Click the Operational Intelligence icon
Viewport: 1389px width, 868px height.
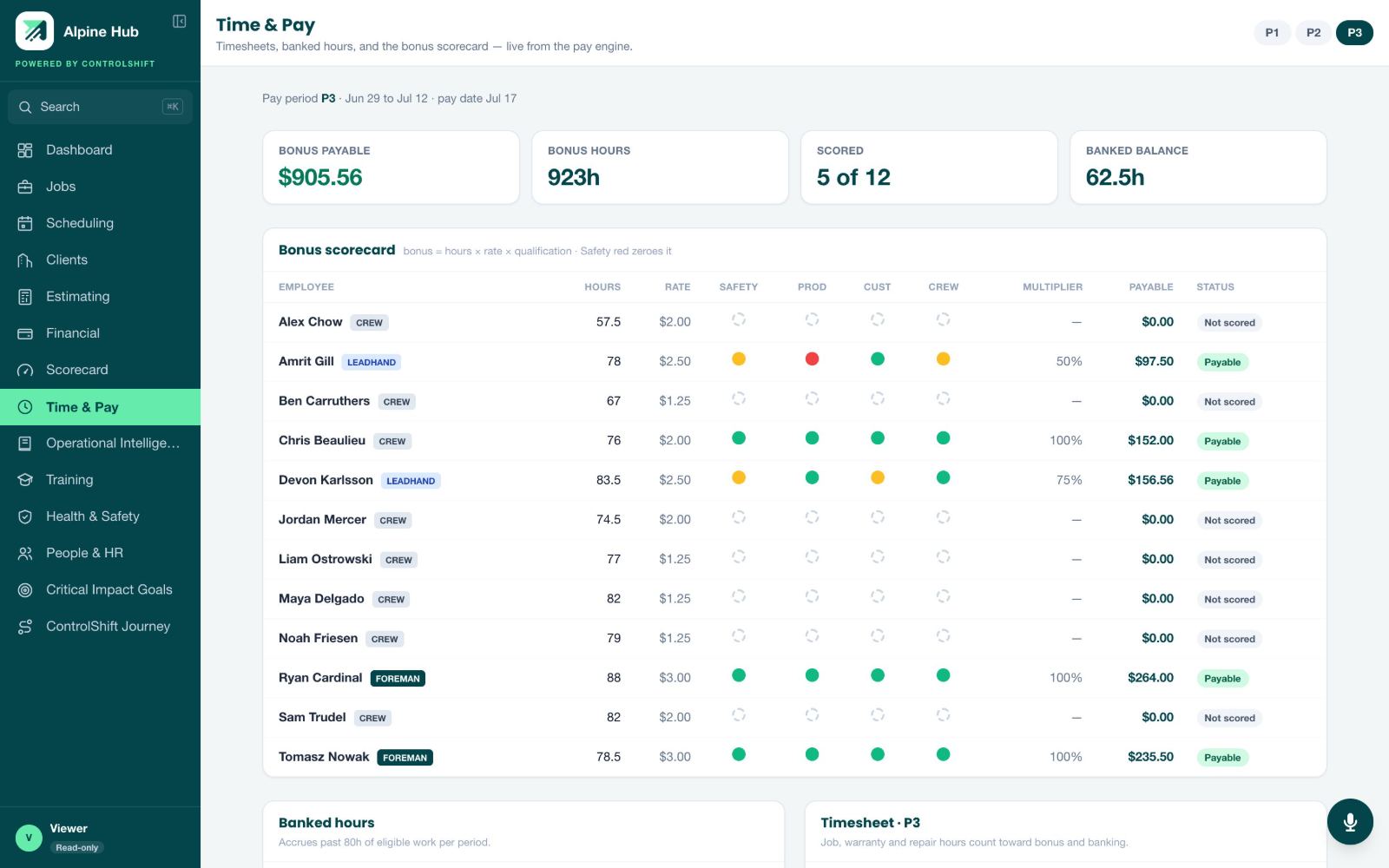(x=25, y=444)
